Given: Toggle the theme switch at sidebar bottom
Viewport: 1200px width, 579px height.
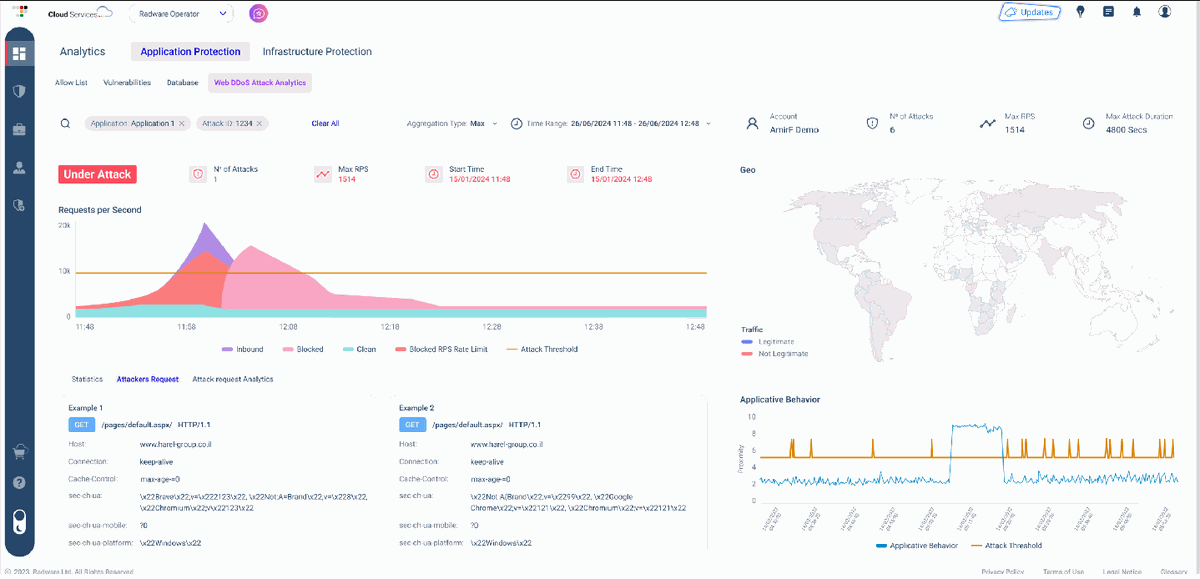Looking at the screenshot, I should click(19, 520).
